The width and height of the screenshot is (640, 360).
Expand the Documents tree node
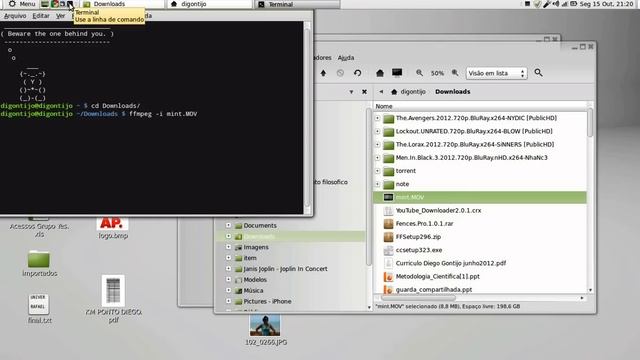[x=229, y=225]
